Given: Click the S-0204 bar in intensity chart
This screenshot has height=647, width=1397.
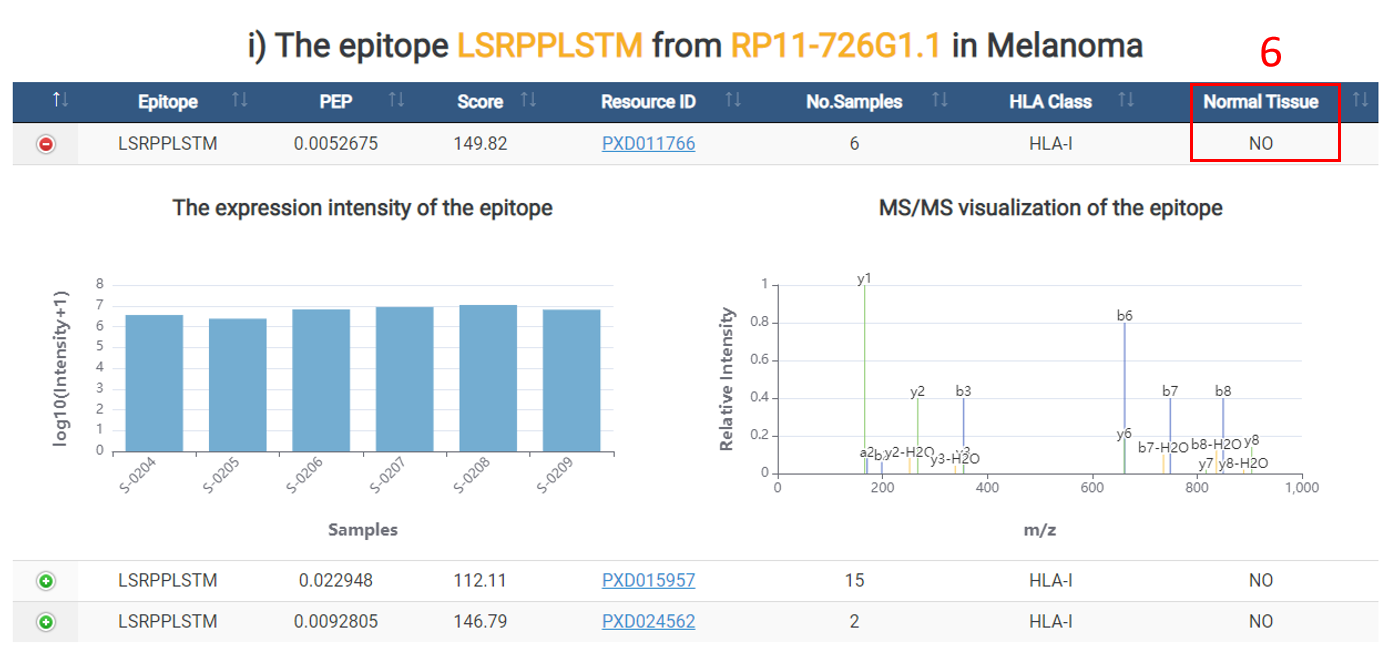Looking at the screenshot, I should coord(154,385).
